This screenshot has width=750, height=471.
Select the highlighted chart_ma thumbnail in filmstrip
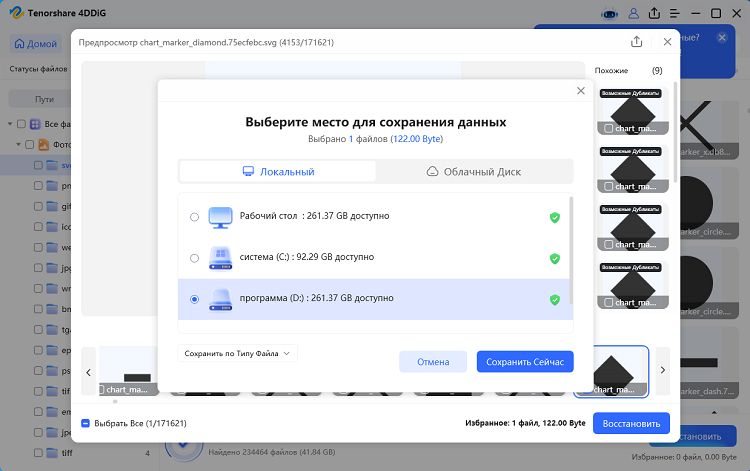click(611, 372)
